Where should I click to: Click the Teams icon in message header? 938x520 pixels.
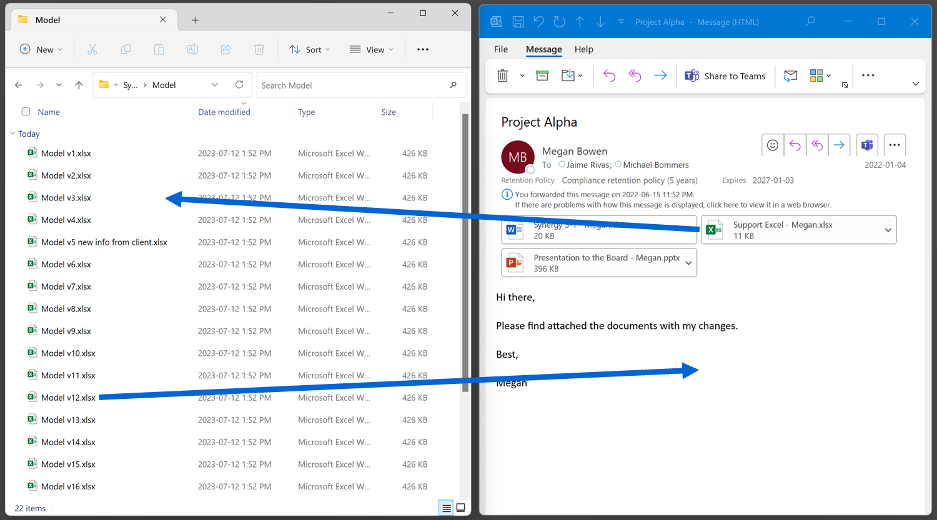point(867,145)
